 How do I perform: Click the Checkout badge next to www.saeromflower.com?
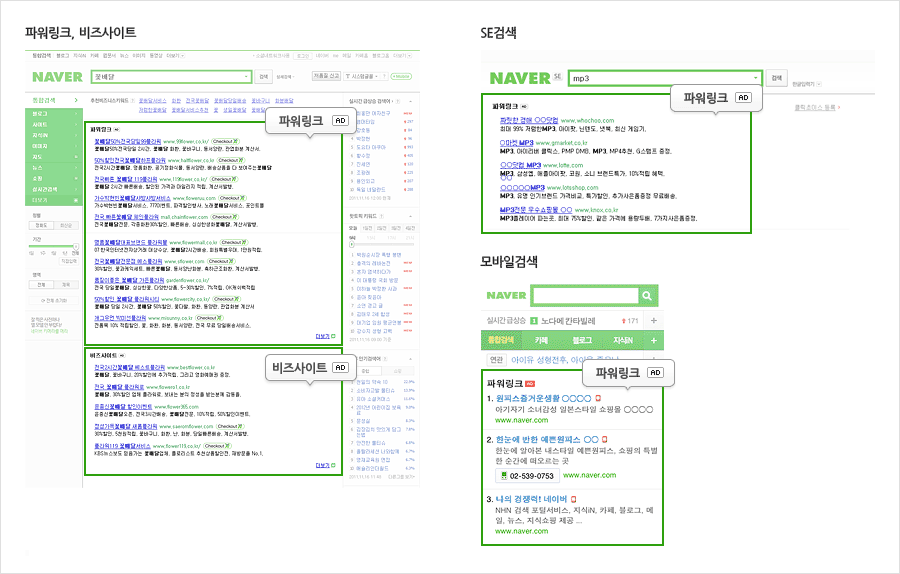pos(230,426)
